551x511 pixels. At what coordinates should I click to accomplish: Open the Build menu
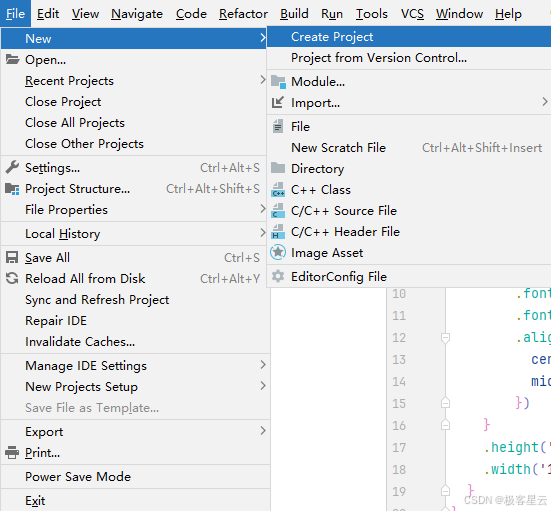(294, 14)
